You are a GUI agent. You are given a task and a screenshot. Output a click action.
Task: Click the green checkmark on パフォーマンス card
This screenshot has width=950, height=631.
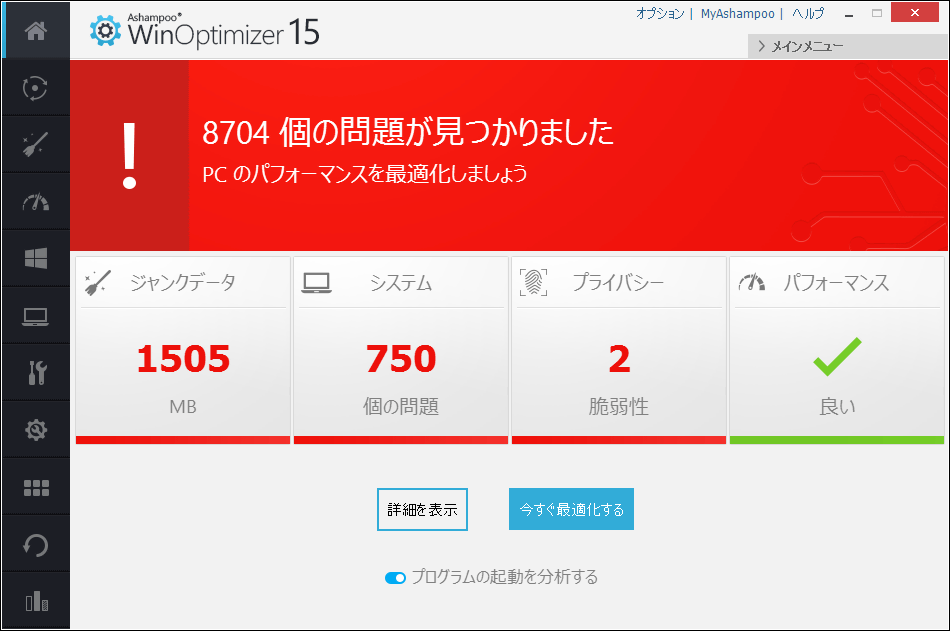[837, 356]
